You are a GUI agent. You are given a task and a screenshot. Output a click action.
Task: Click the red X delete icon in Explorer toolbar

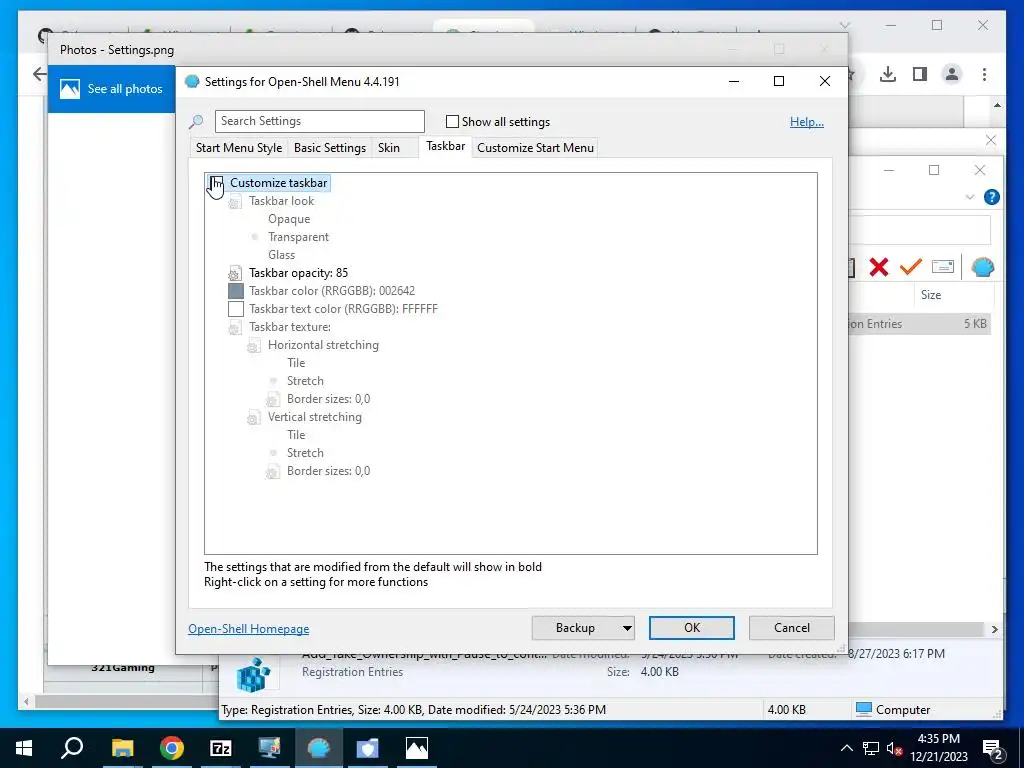tap(879, 266)
